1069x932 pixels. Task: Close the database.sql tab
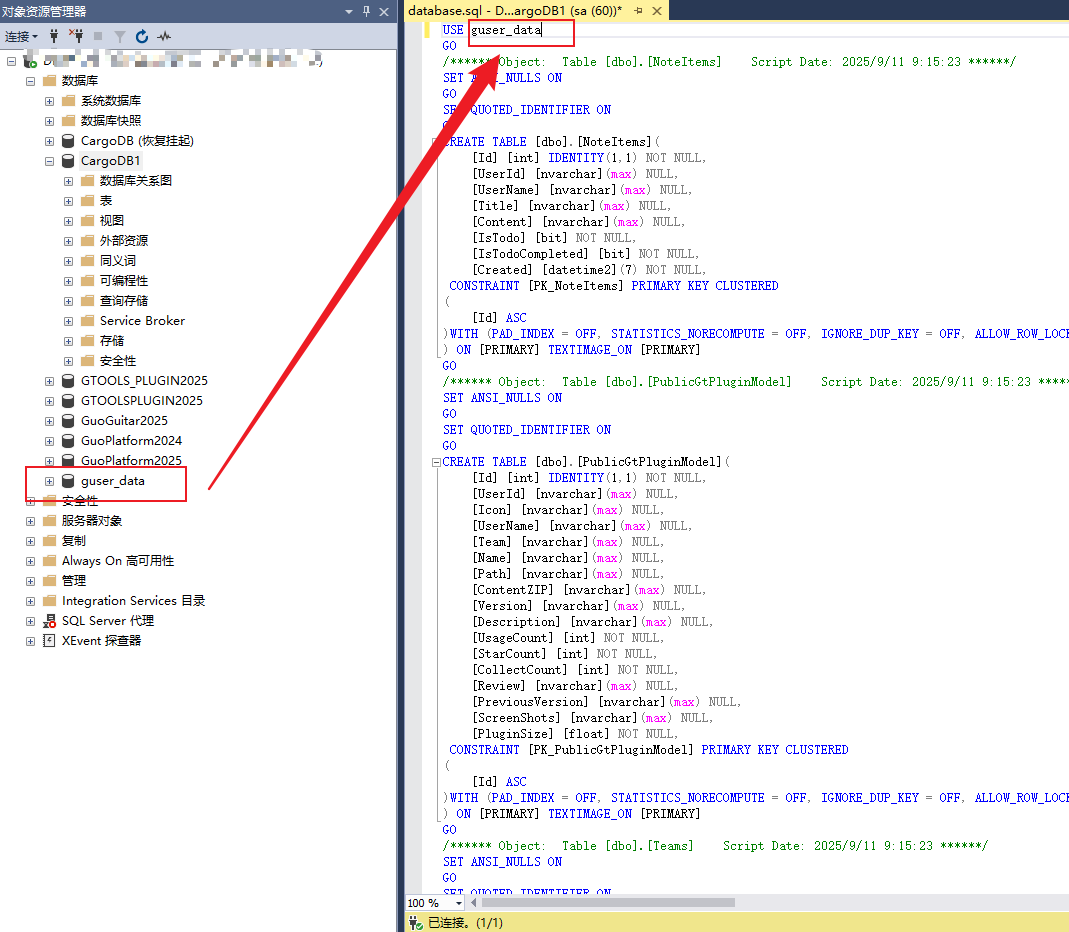(657, 11)
